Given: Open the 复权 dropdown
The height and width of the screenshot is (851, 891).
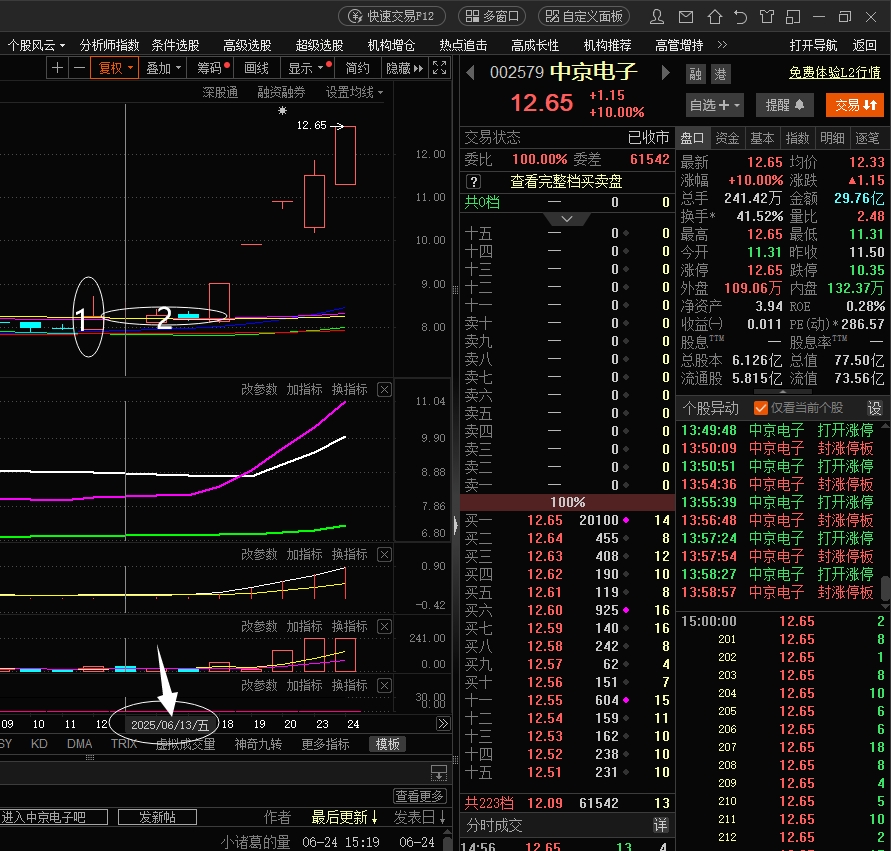Looking at the screenshot, I should (x=116, y=68).
